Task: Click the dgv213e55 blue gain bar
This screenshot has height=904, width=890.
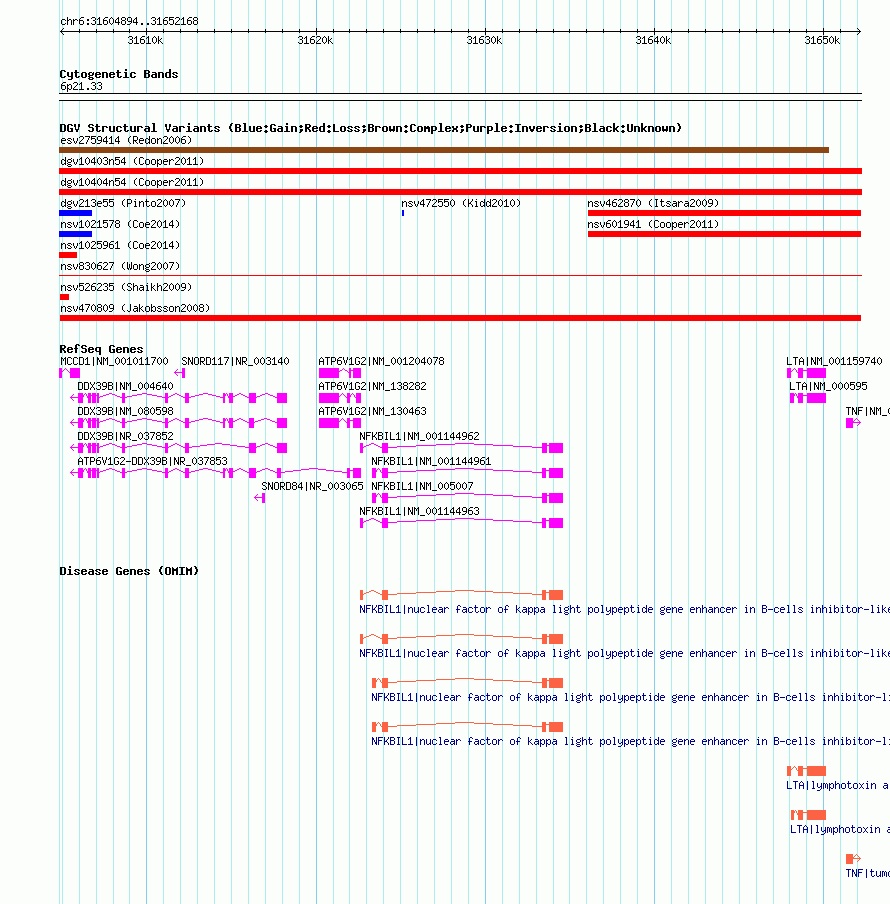Action: [76, 213]
